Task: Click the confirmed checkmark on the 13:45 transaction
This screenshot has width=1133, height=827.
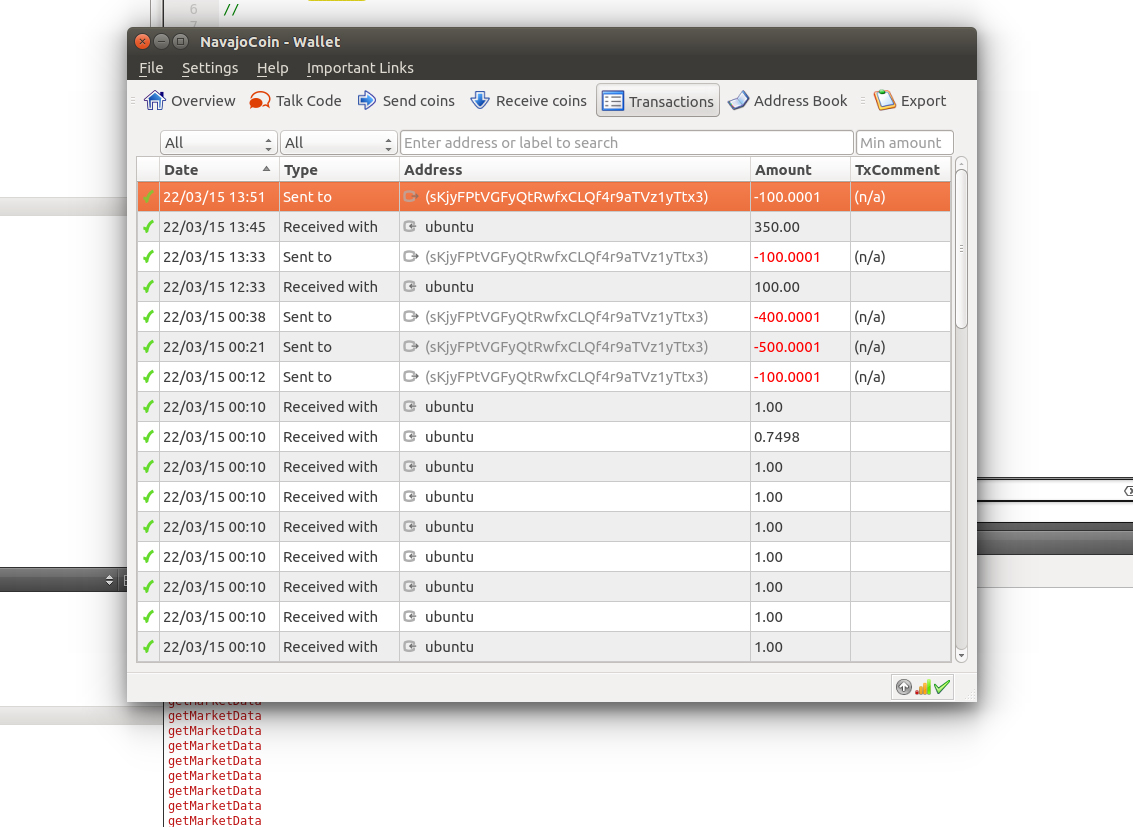Action: (x=148, y=227)
